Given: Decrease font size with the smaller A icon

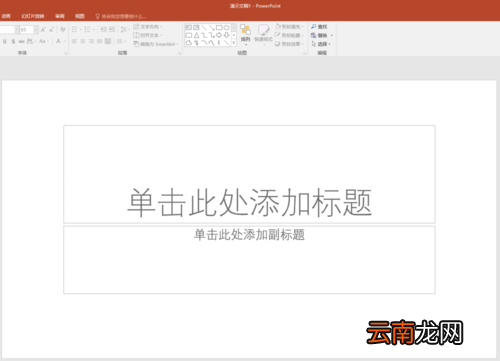Looking at the screenshot, I should (x=52, y=30).
